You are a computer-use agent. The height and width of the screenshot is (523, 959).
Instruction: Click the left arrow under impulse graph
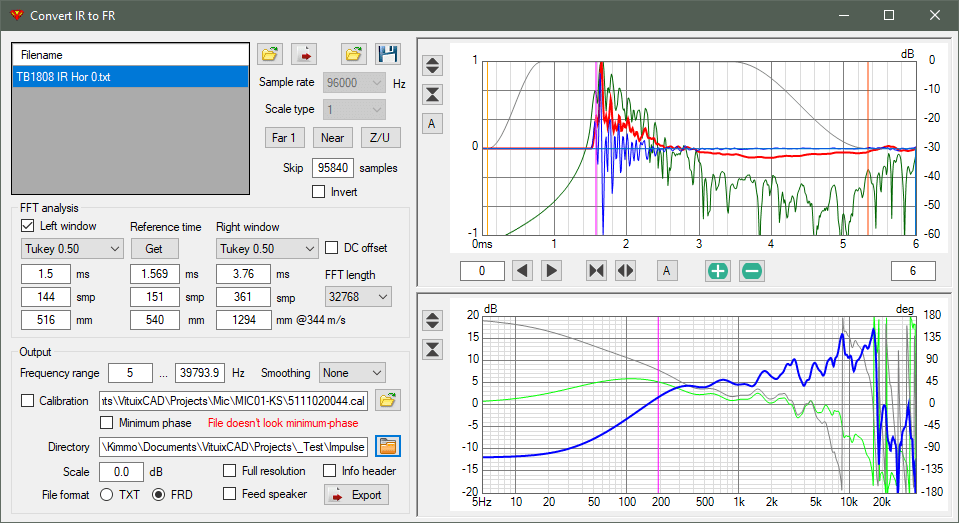[x=522, y=270]
